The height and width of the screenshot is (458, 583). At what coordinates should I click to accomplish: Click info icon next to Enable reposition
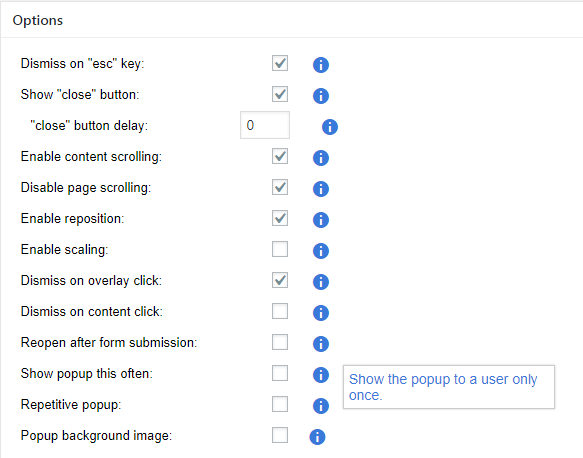tap(321, 220)
